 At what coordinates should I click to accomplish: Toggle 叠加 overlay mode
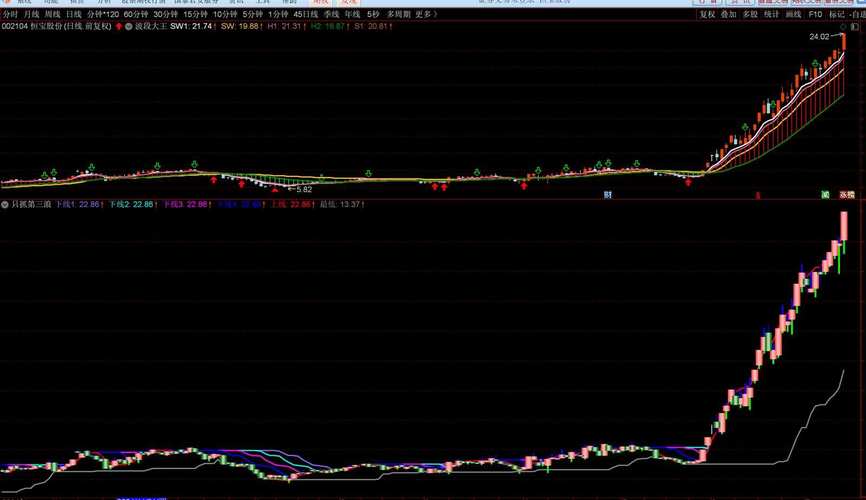728,15
